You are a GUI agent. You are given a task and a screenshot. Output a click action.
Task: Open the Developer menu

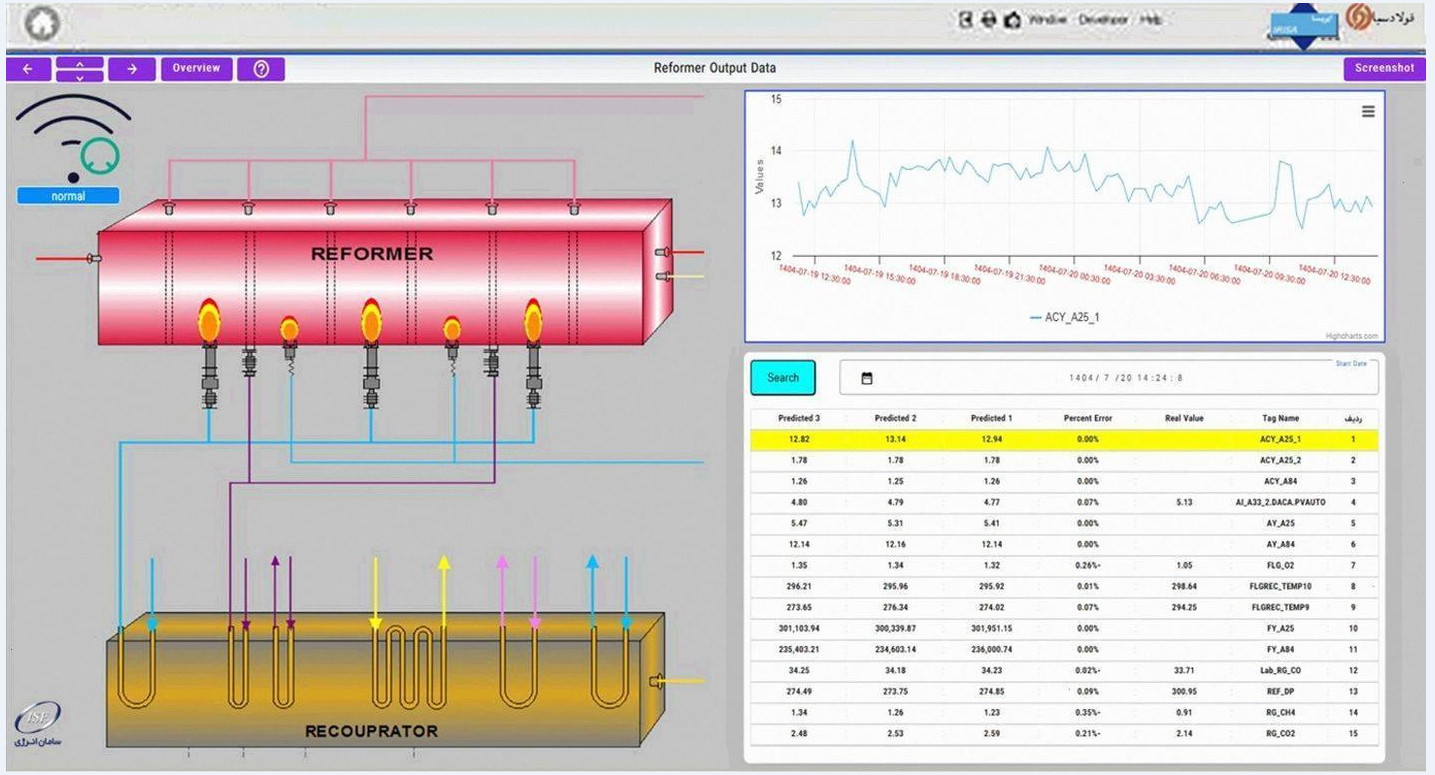click(1104, 20)
